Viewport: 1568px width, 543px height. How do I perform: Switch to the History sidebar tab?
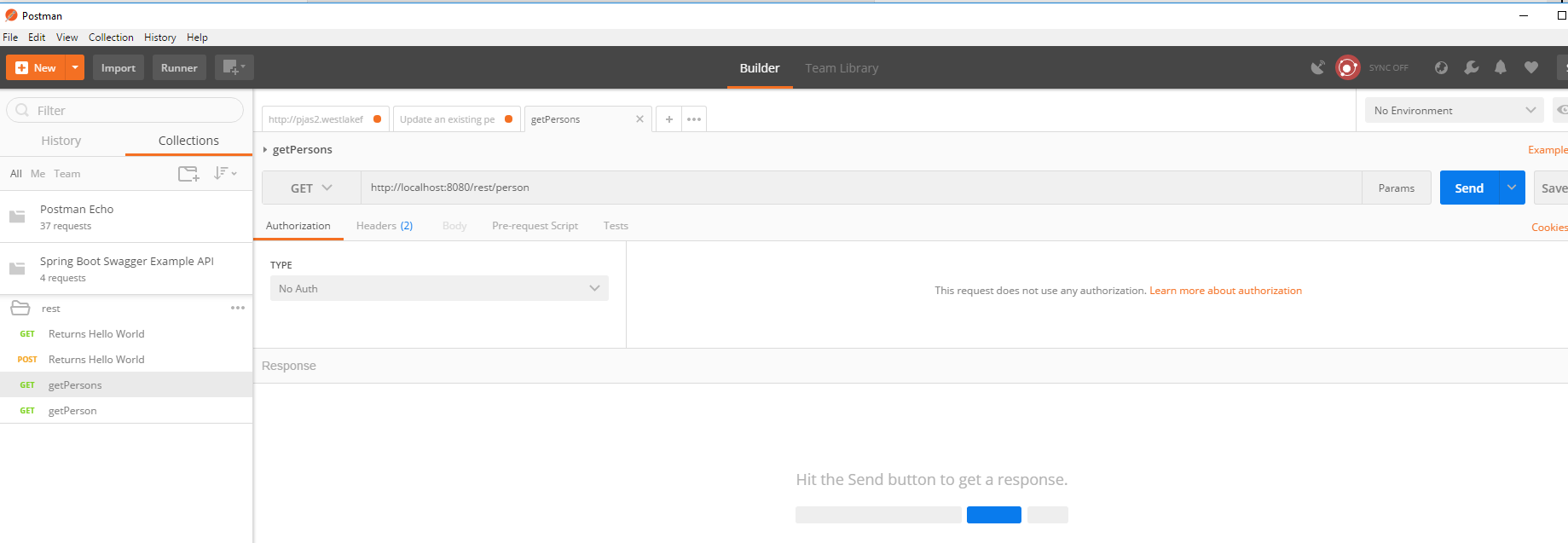pos(61,141)
